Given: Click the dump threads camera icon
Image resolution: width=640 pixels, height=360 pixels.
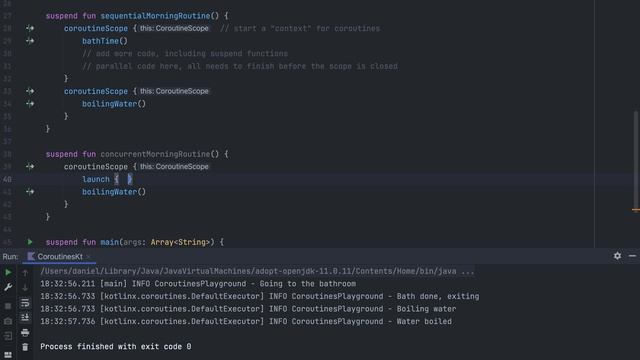Looking at the screenshot, I should tap(8, 321).
